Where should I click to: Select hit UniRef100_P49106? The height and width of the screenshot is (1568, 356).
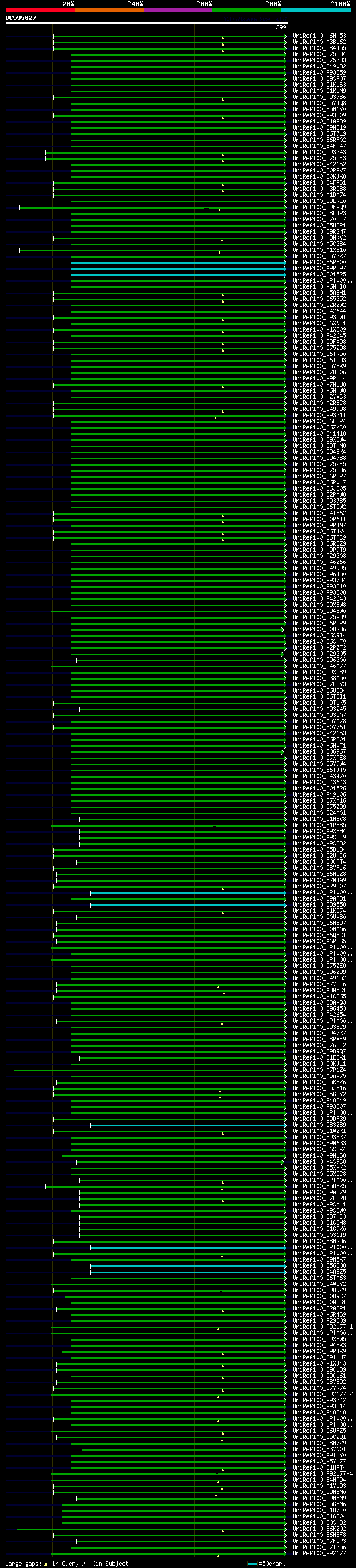point(319,794)
